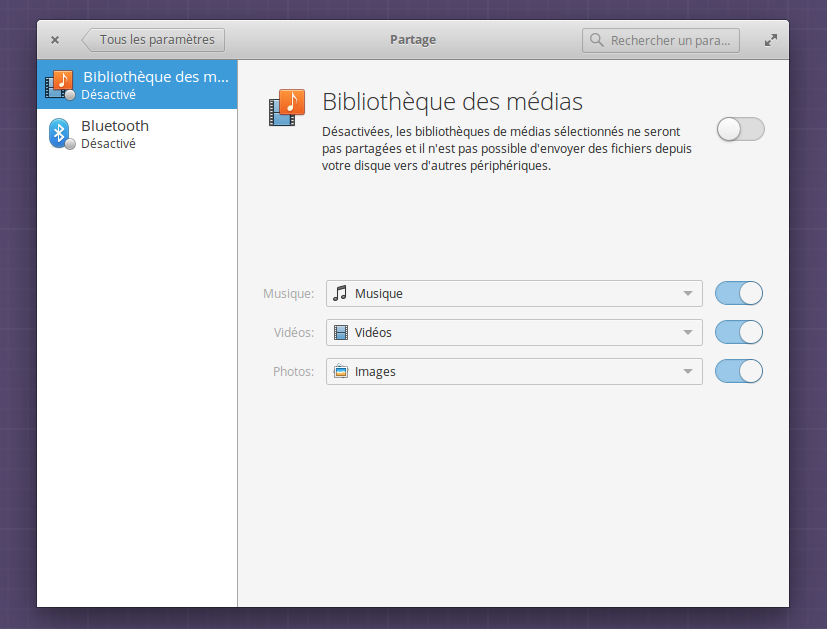Screen dimensions: 827x629
Task: Open the Musique folder dropdown
Action: click(514, 293)
